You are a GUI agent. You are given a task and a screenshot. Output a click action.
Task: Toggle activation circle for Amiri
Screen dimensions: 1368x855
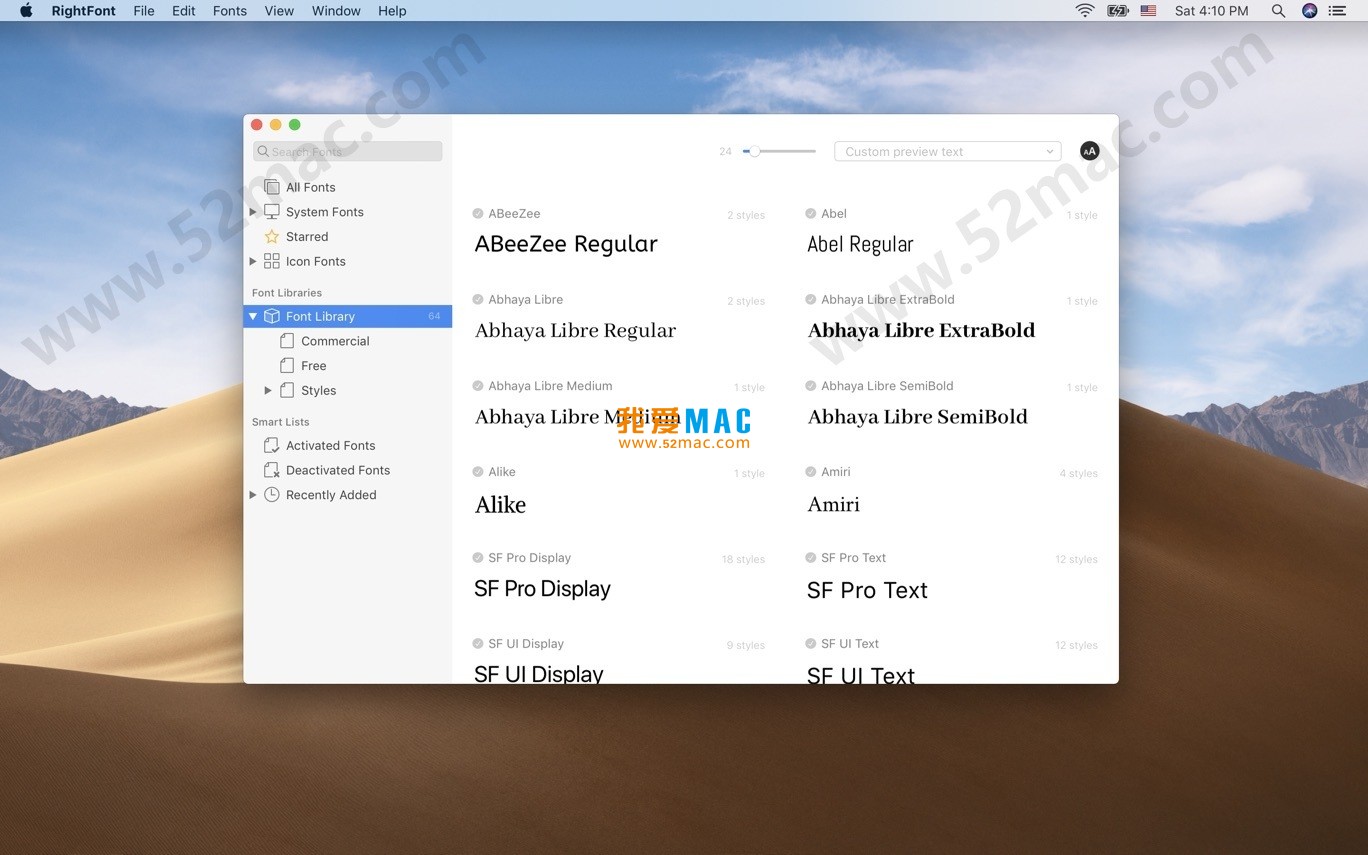(811, 471)
